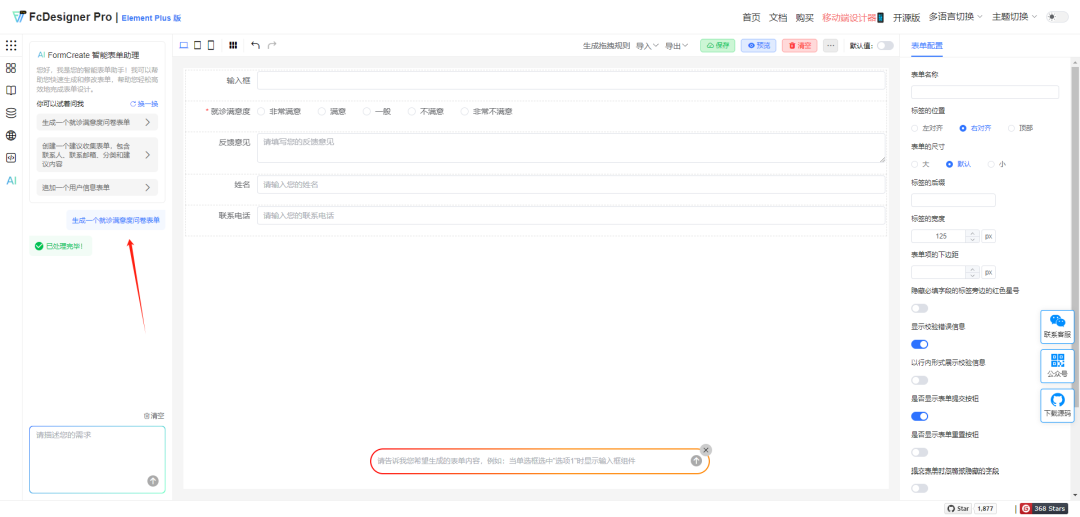Open 文档 in top navigation
This screenshot has height=517, width=1080.
tap(778, 17)
